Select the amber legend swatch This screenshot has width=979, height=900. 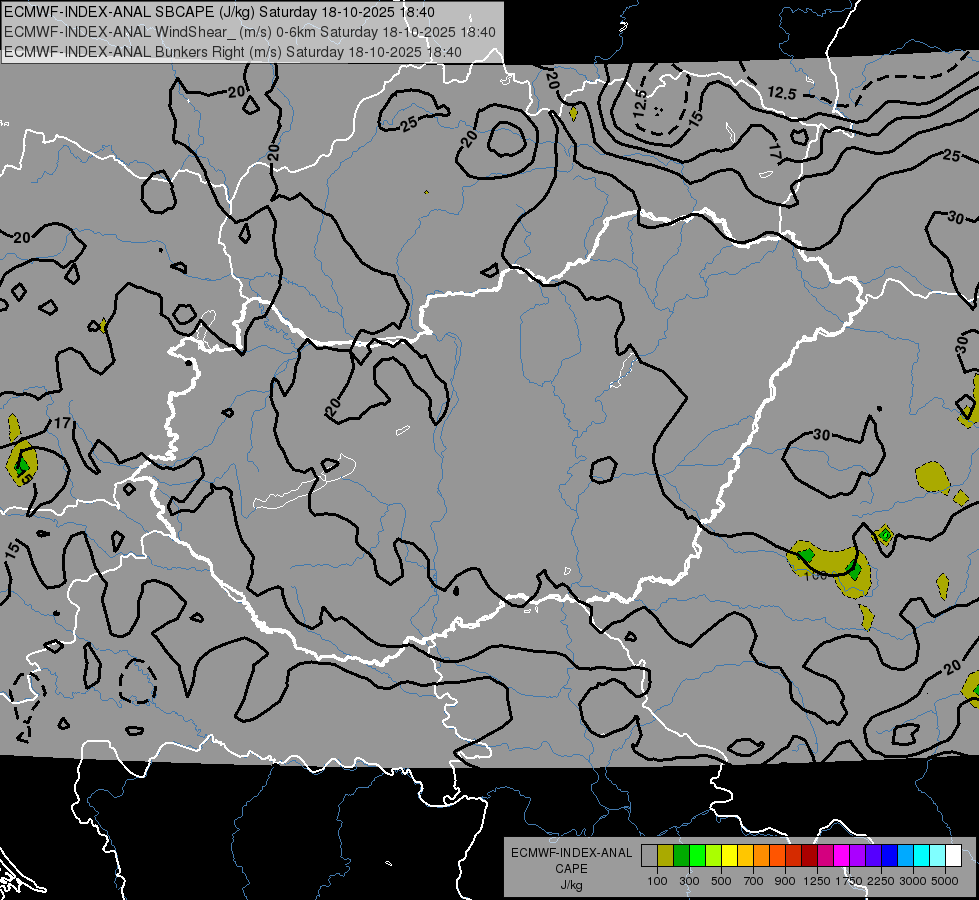coord(745,855)
